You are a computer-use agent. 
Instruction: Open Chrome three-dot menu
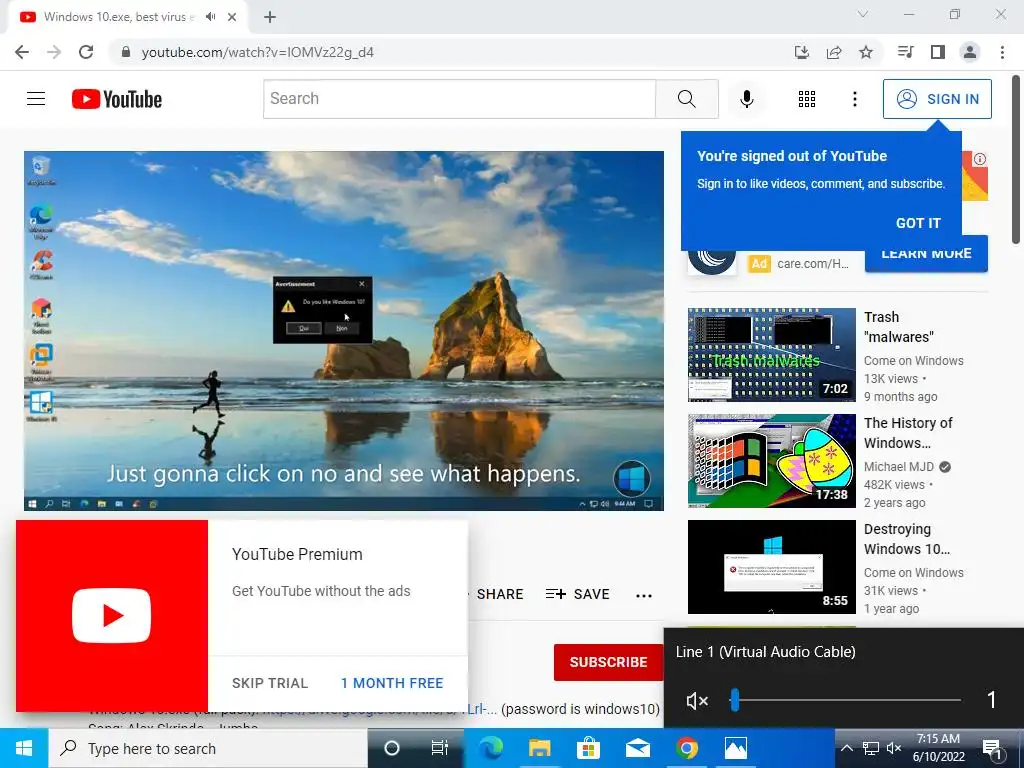1002,52
